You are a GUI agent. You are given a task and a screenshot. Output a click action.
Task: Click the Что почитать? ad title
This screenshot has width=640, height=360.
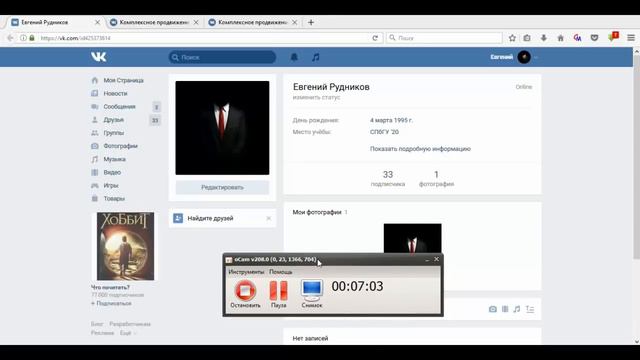110,287
